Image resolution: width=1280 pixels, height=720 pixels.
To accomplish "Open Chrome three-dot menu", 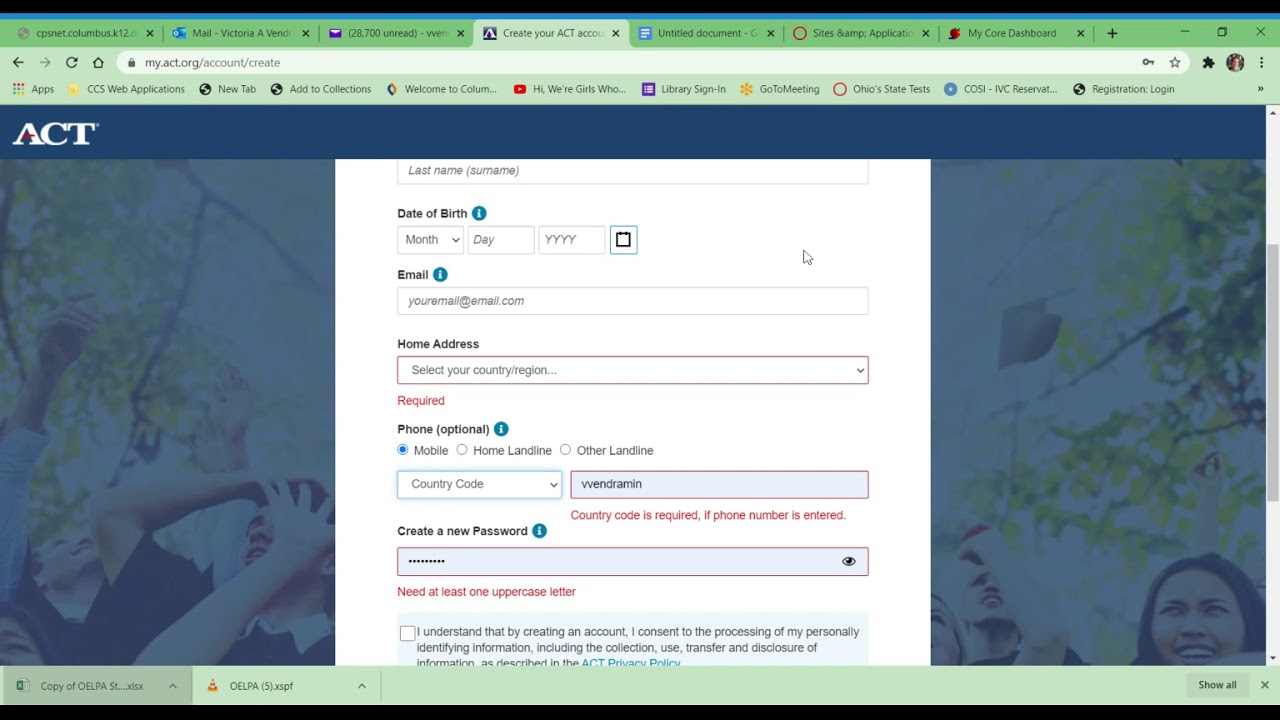I will point(1260,62).
